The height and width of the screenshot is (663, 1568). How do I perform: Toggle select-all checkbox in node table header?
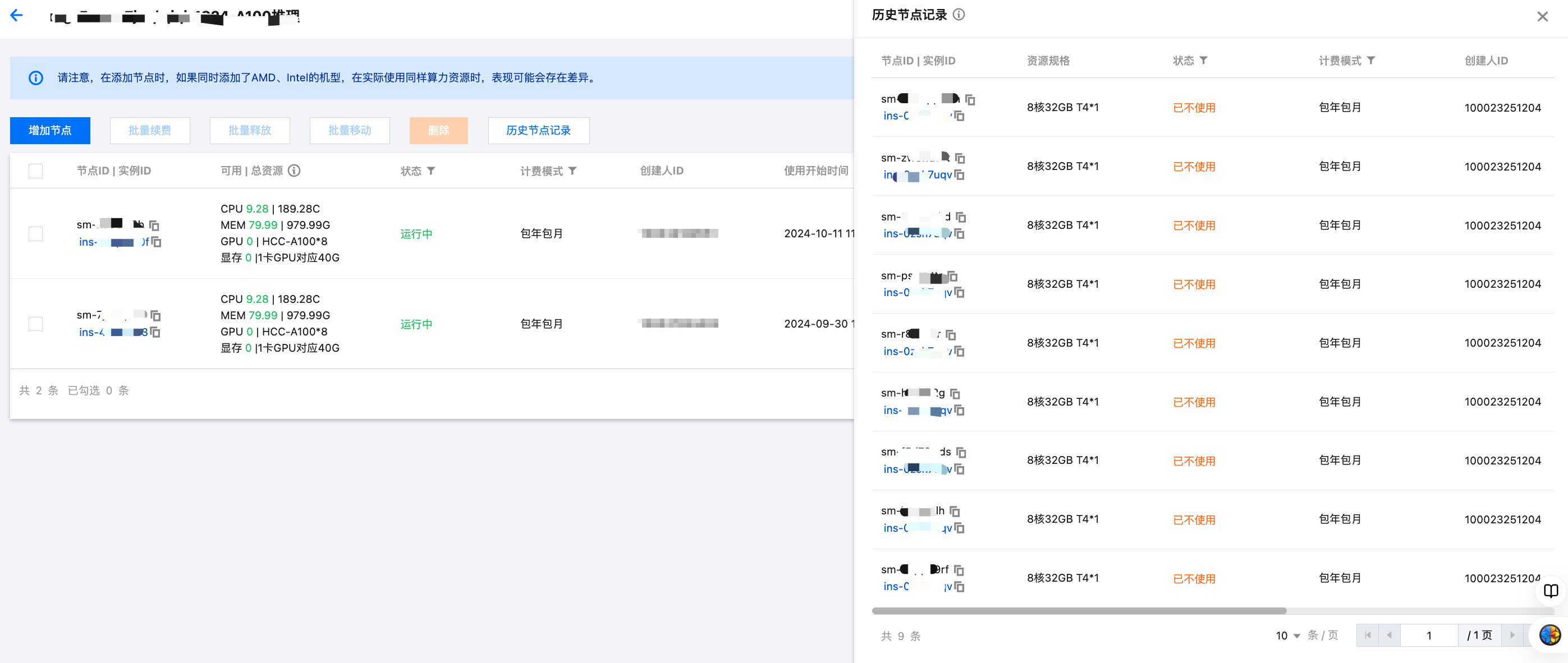click(36, 171)
